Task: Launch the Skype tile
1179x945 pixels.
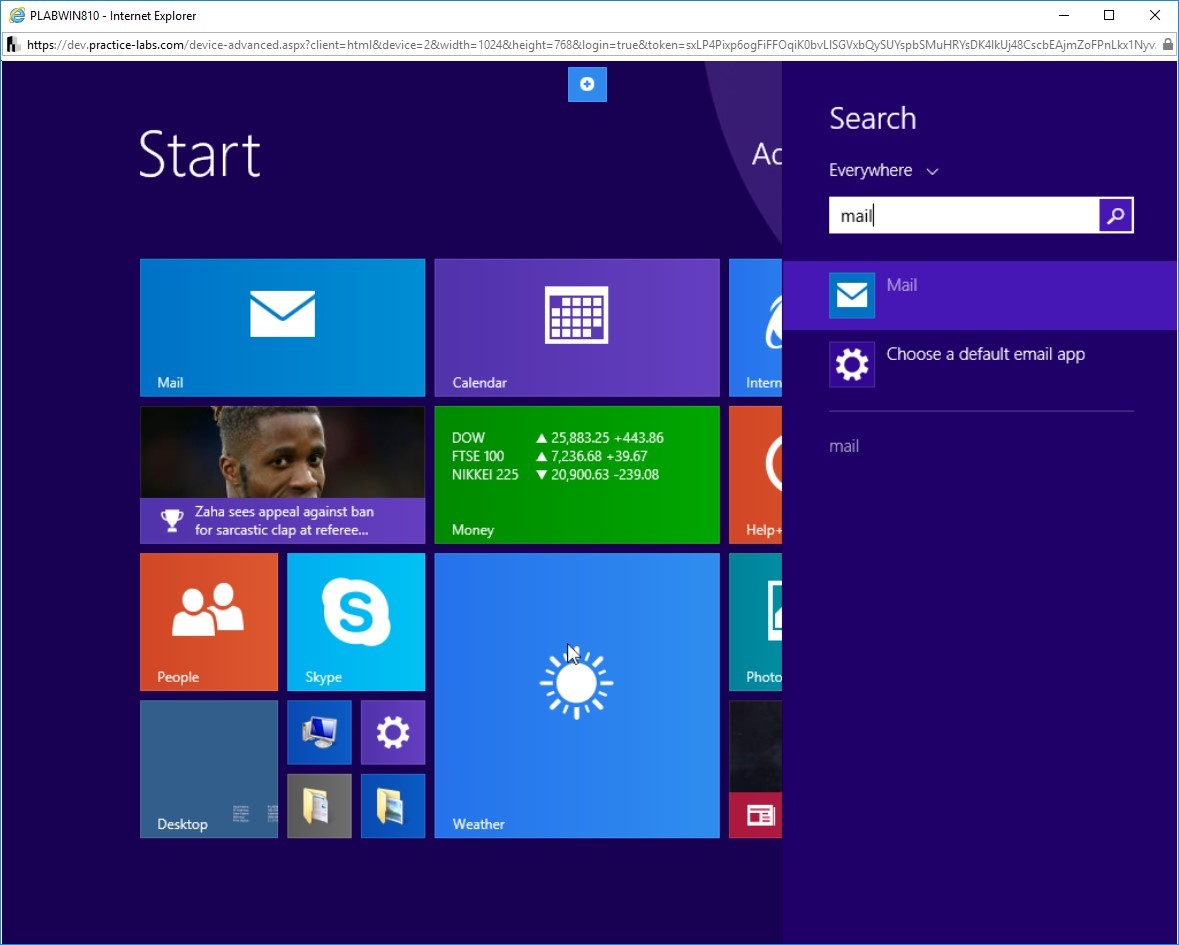Action: tap(356, 622)
